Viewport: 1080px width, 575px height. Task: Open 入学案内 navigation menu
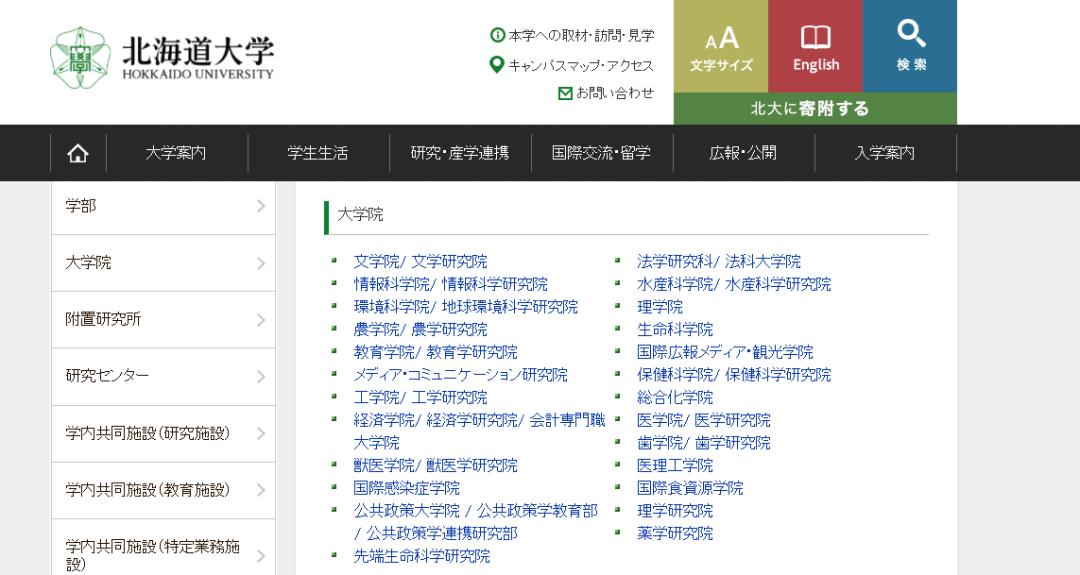(x=885, y=153)
